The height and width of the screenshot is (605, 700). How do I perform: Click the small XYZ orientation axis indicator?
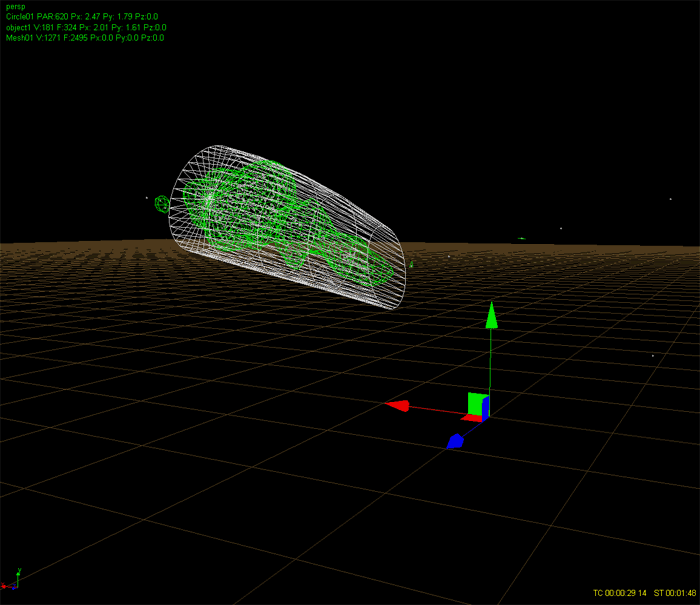pos(11,580)
